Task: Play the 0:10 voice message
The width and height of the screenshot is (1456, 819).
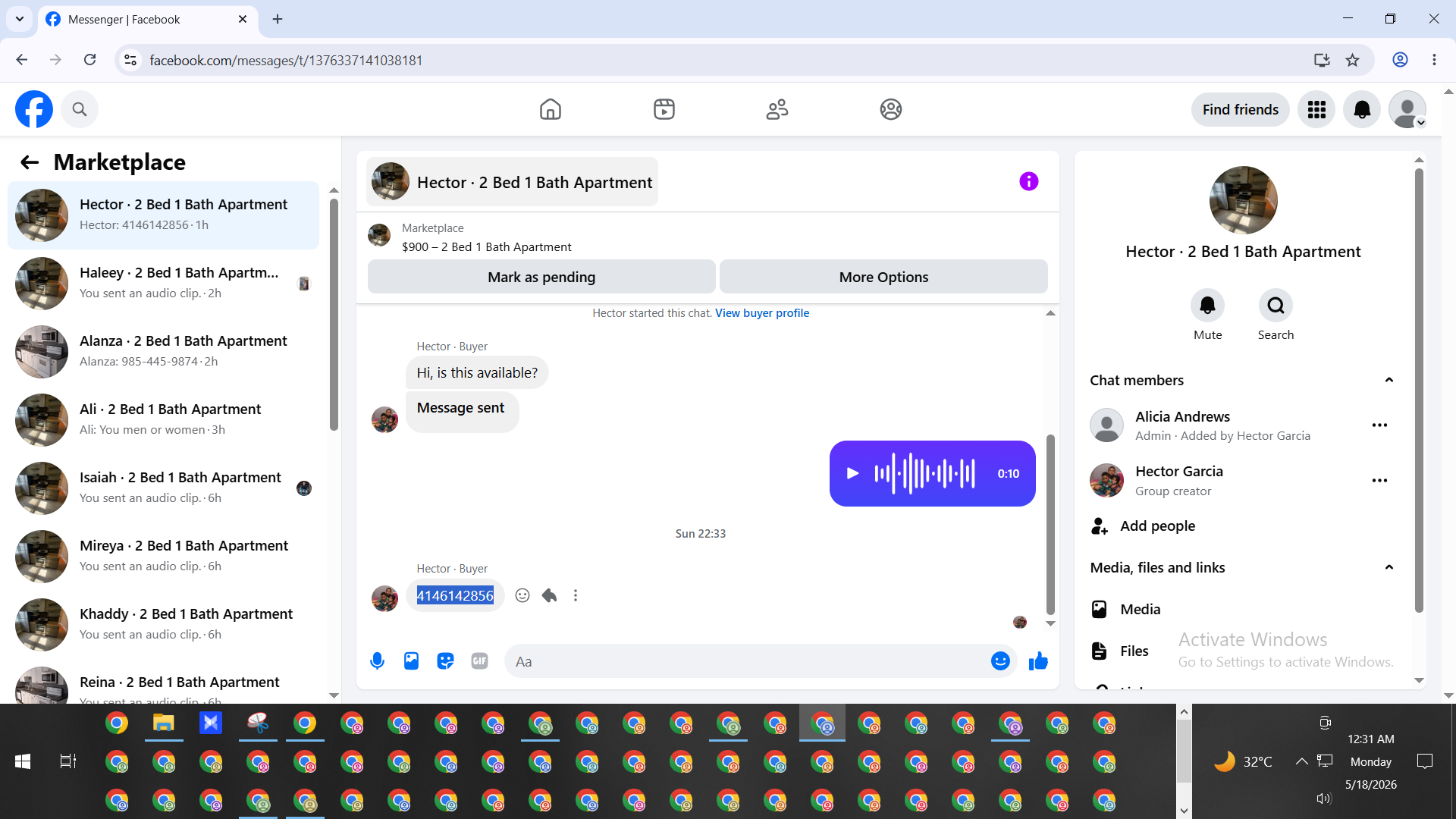Action: pos(853,473)
